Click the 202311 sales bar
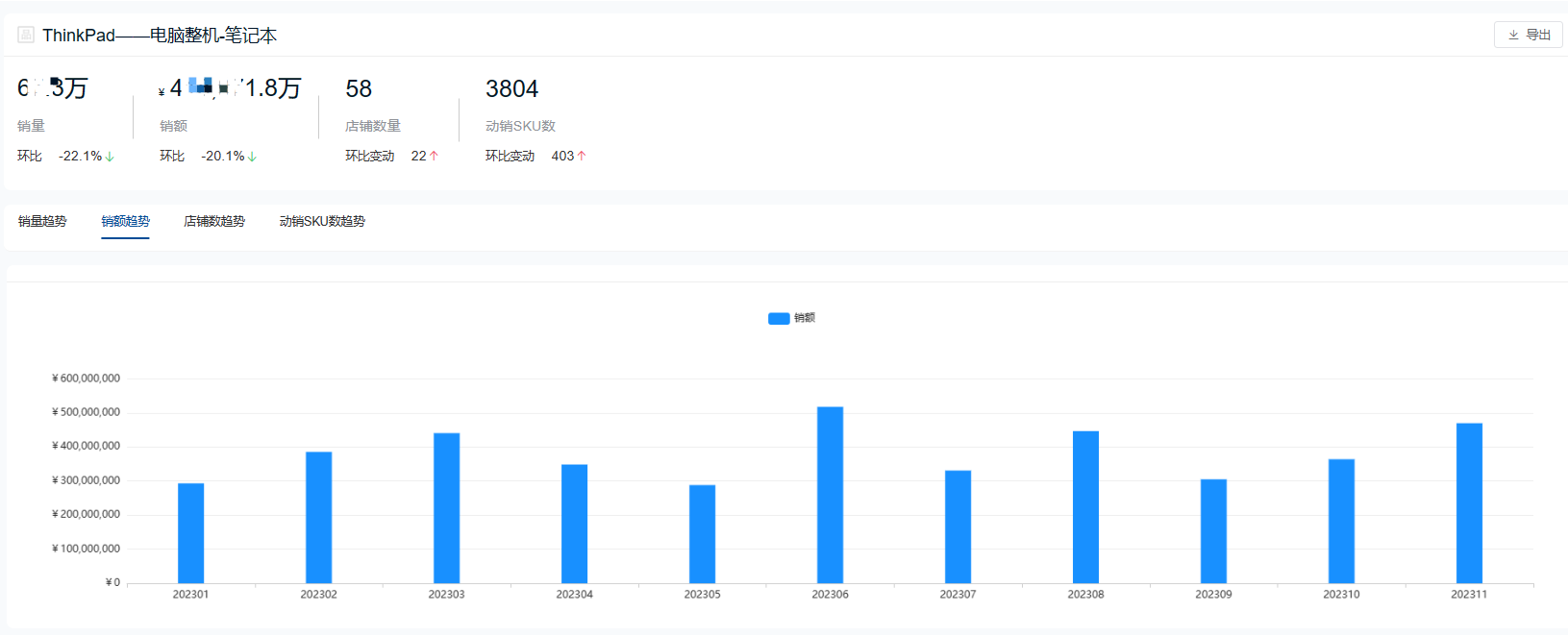The height and width of the screenshot is (635, 1568). point(1469,503)
